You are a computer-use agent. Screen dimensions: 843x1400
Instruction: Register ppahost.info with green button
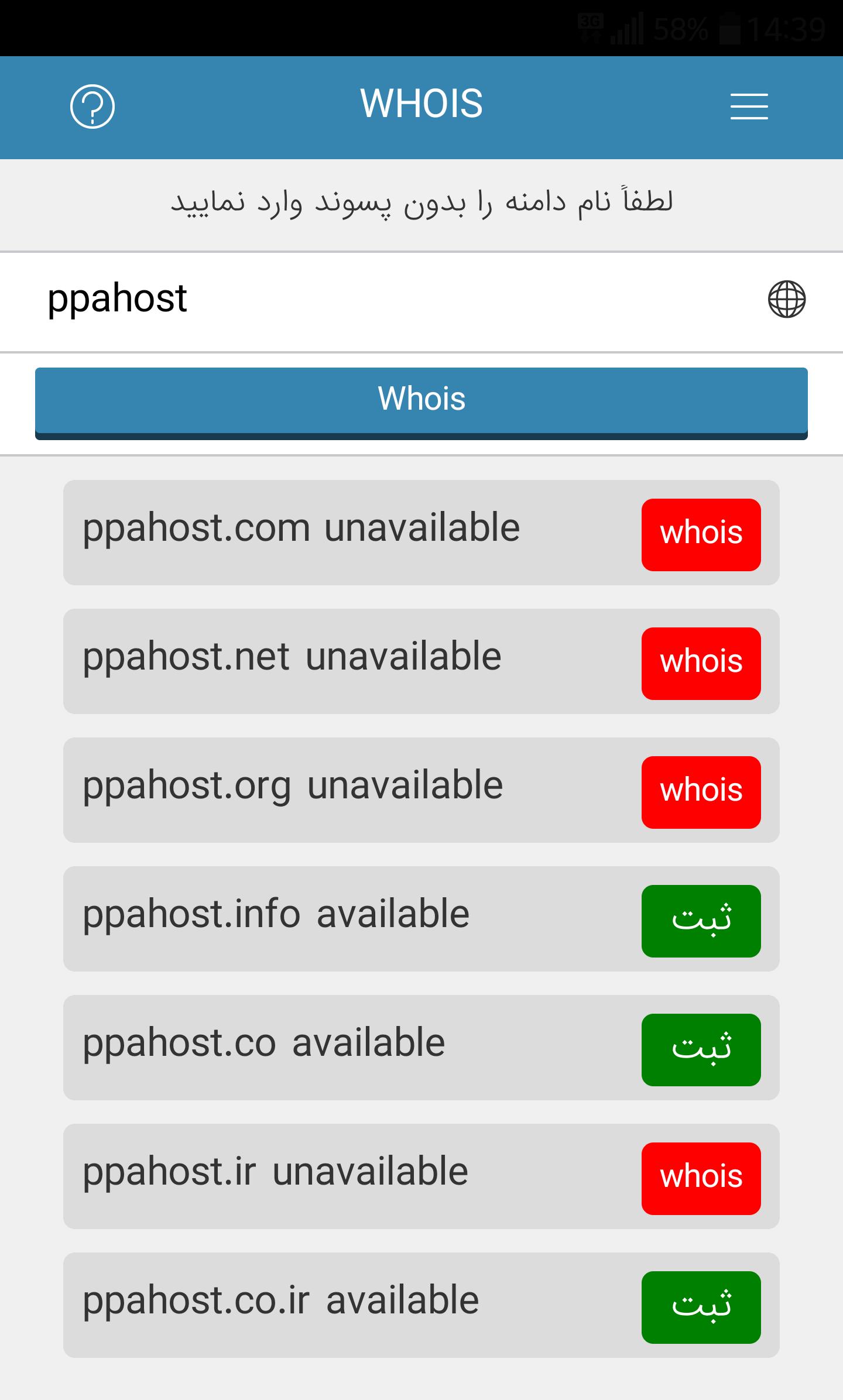[x=701, y=921]
